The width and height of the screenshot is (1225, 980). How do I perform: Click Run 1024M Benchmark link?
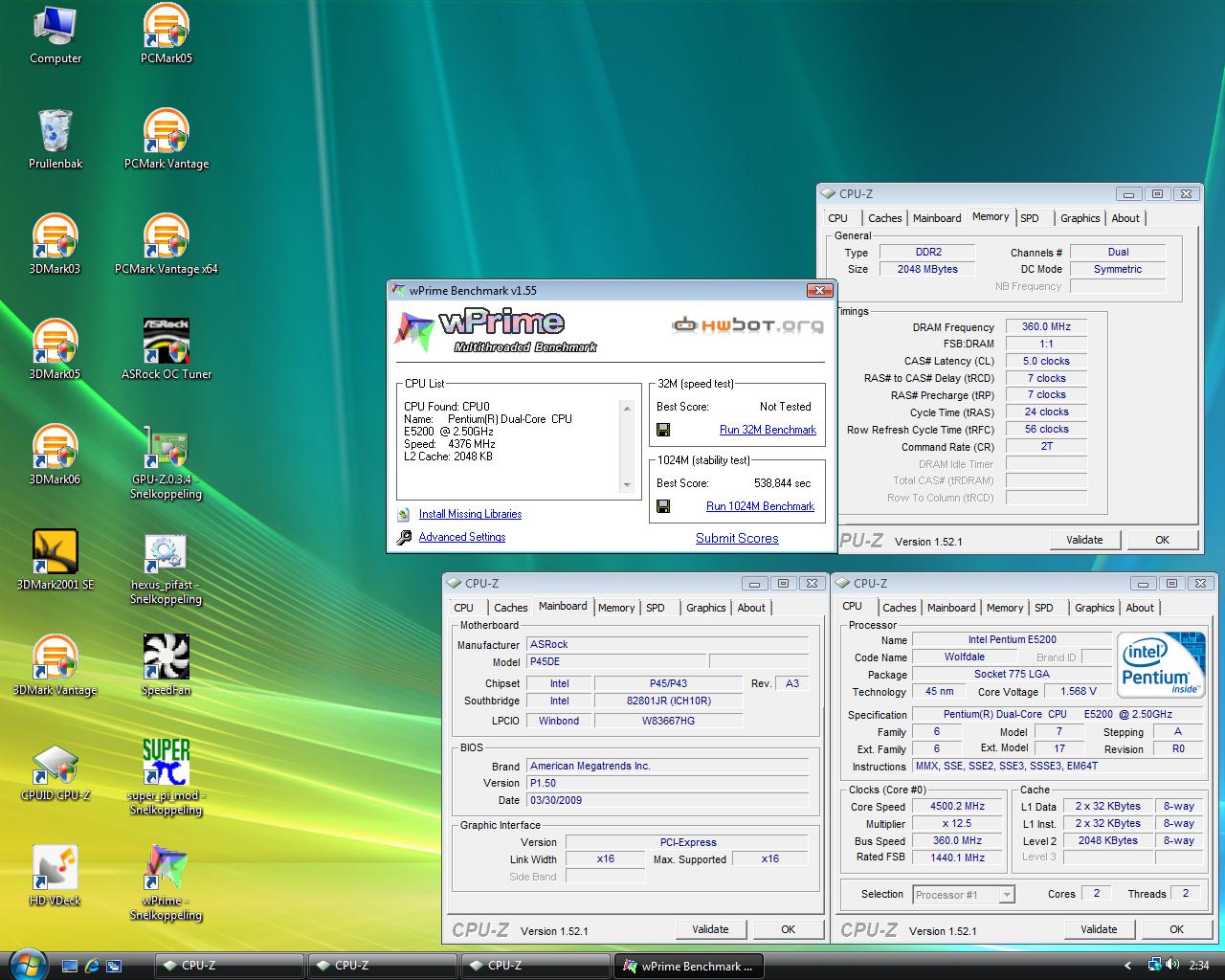(x=760, y=506)
